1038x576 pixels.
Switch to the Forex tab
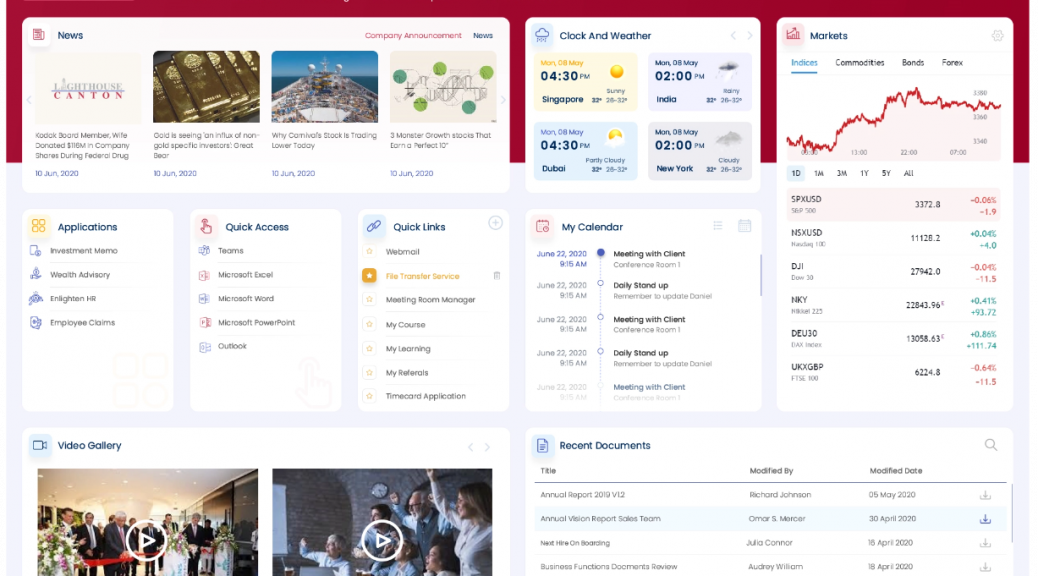tap(952, 63)
